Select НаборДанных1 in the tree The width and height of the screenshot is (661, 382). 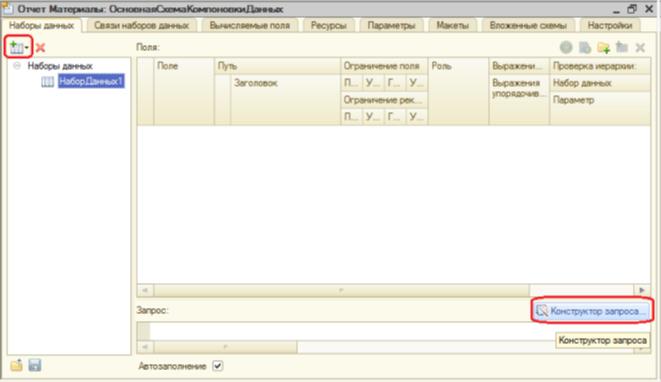pos(91,81)
